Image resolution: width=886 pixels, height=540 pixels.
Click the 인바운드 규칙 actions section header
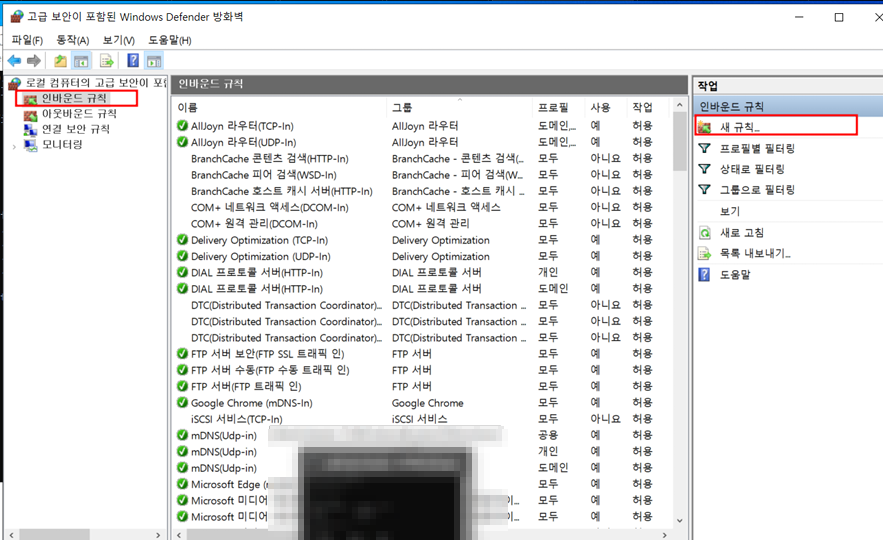pyautogui.click(x=789, y=106)
